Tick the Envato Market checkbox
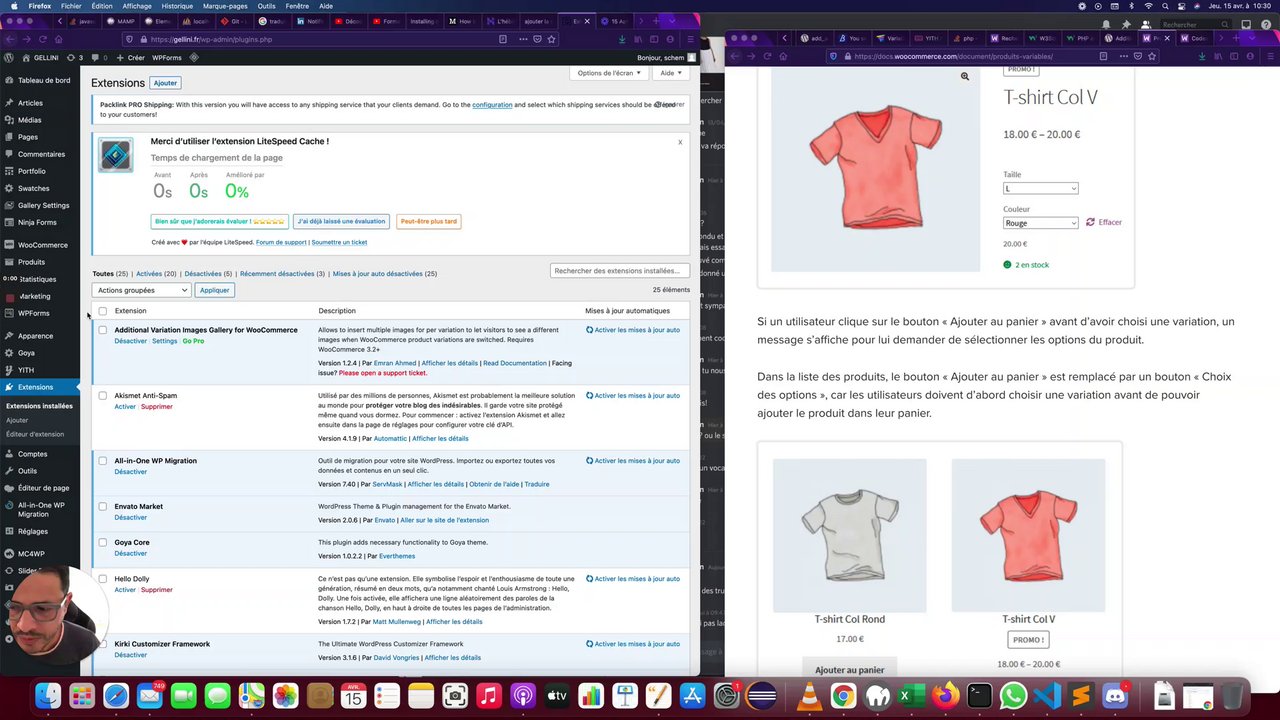Viewport: 1280px width, 720px height. [102, 507]
